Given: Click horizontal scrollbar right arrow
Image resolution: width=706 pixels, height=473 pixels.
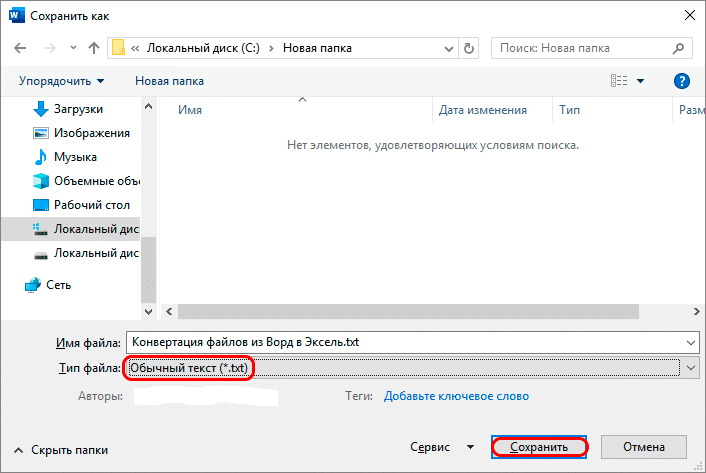Looking at the screenshot, I should click(697, 311).
